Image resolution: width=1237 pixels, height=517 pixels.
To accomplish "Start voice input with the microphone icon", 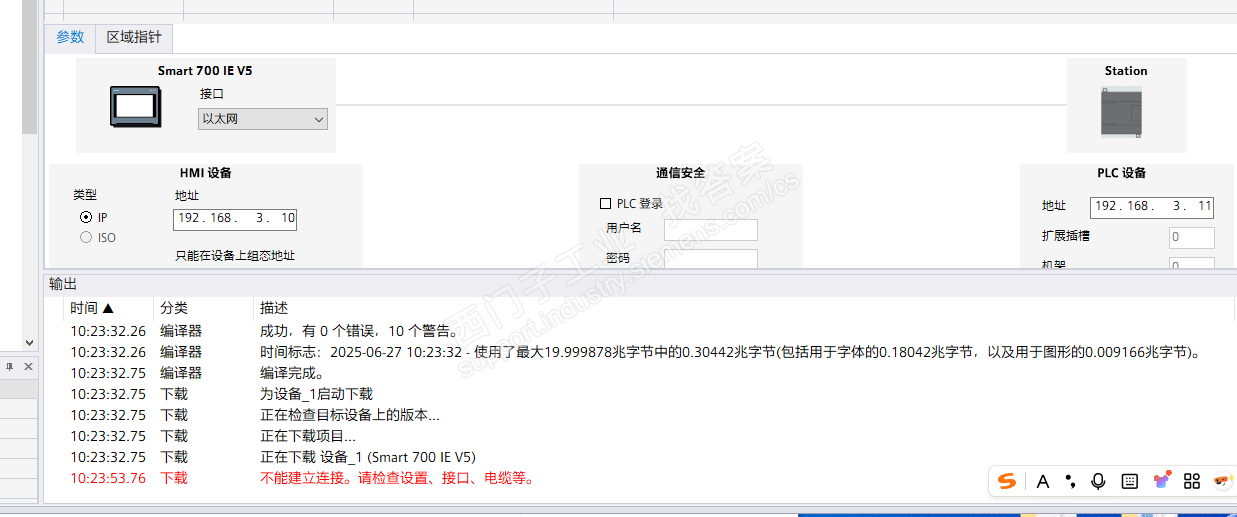I will tap(1098, 481).
